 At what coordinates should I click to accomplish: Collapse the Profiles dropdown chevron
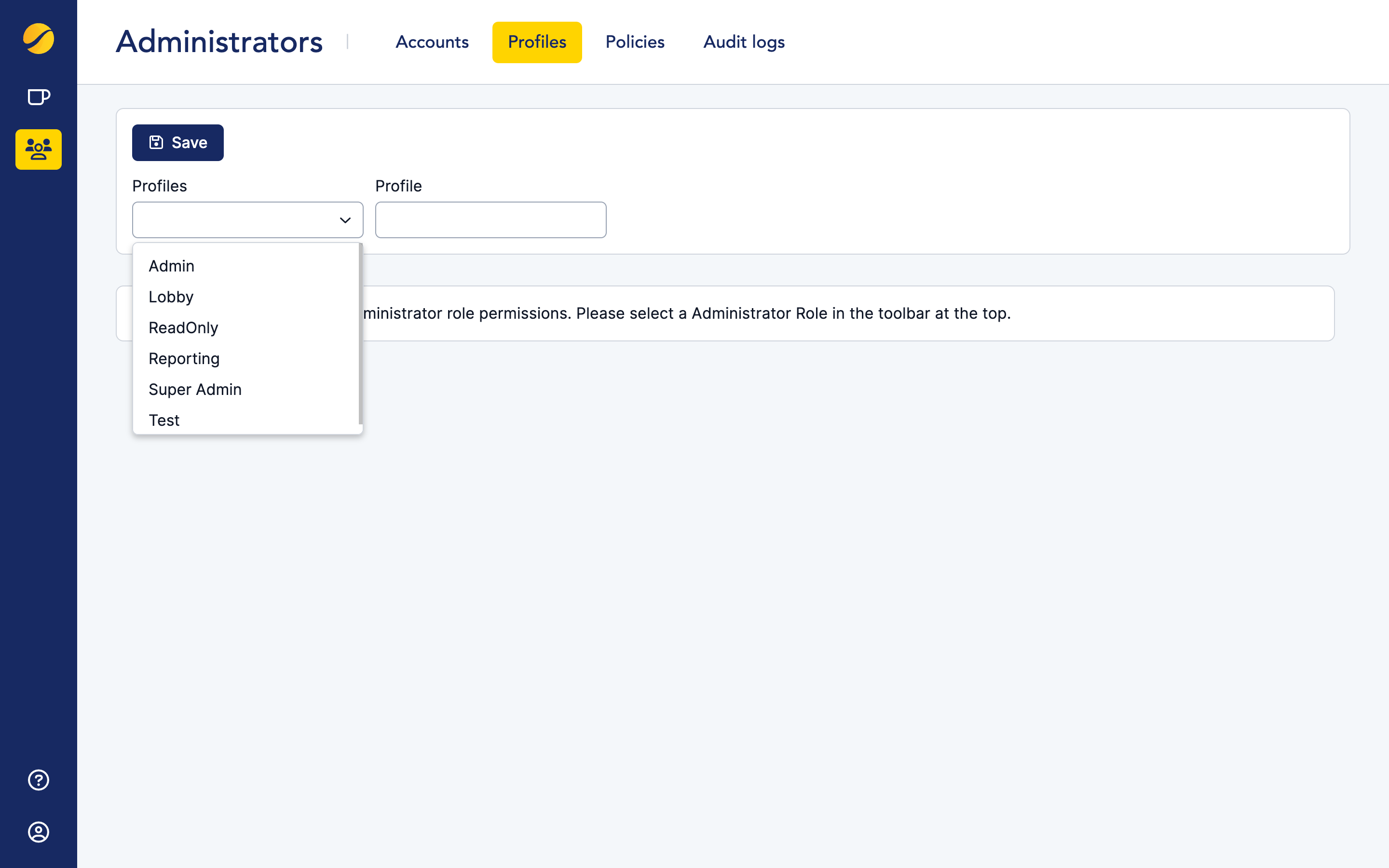(345, 220)
